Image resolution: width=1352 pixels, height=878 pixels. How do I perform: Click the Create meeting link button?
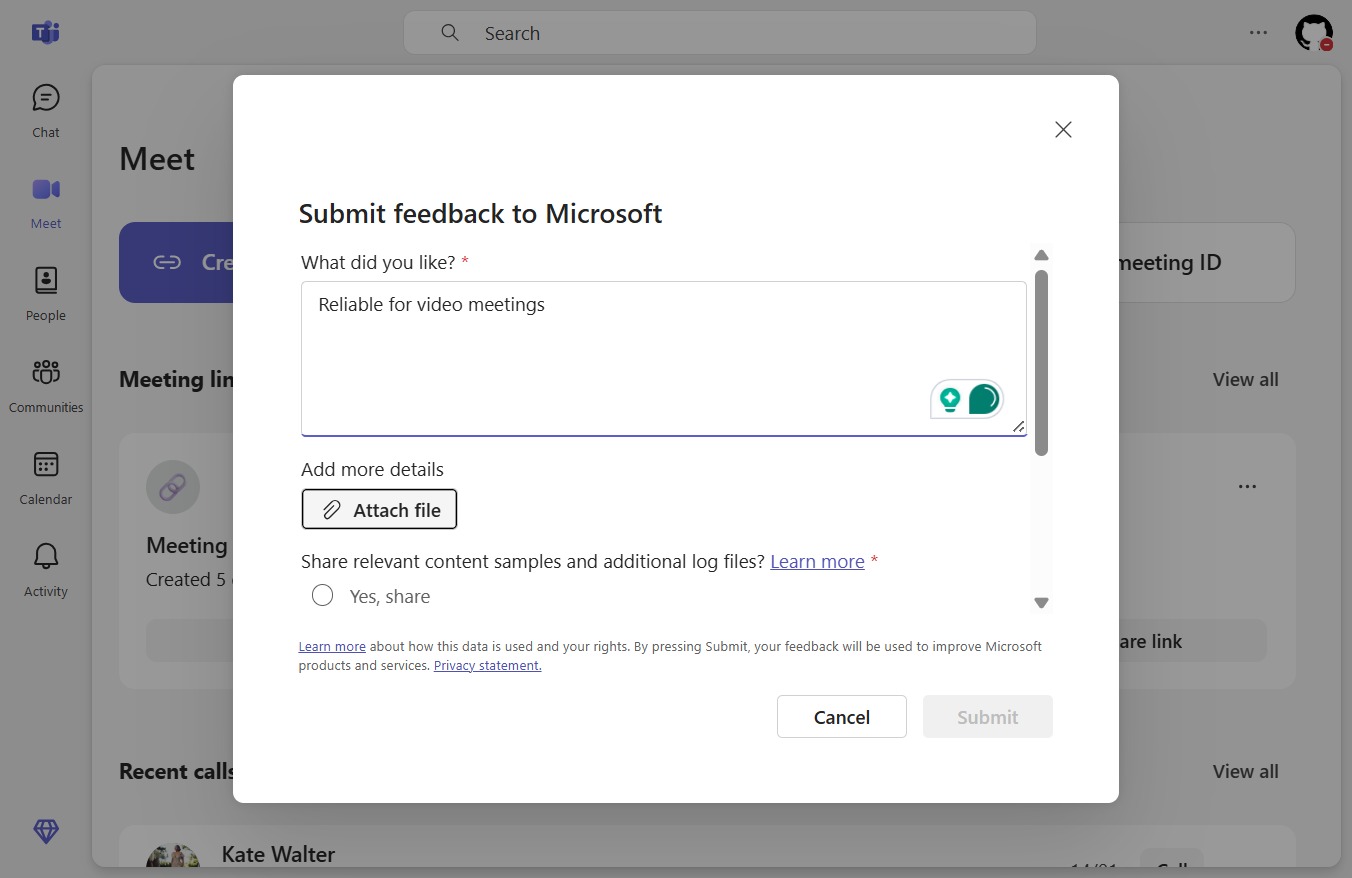coord(176,262)
